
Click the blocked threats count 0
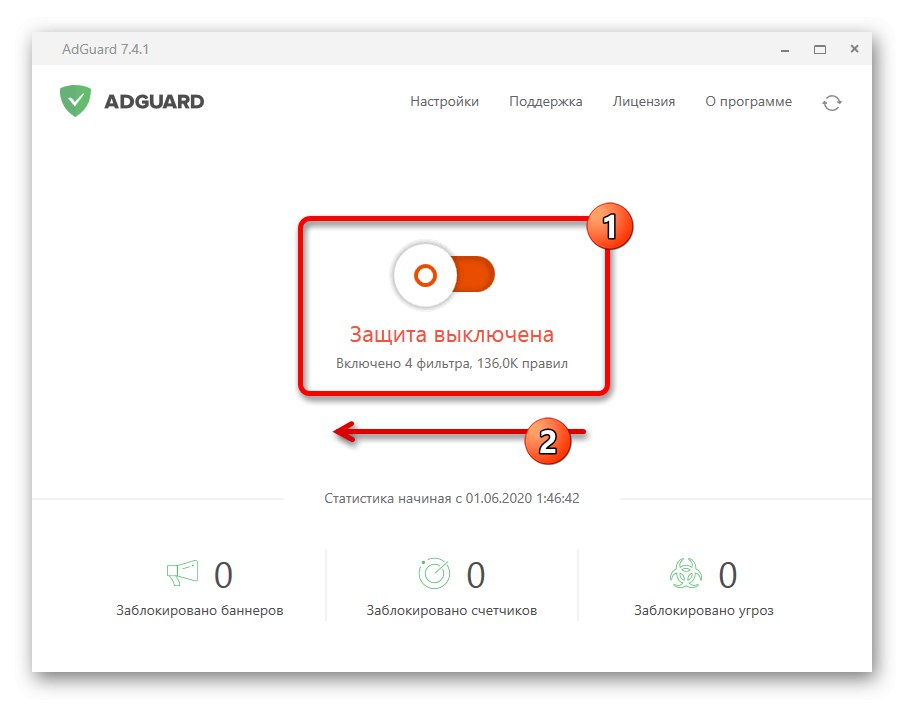[x=728, y=575]
